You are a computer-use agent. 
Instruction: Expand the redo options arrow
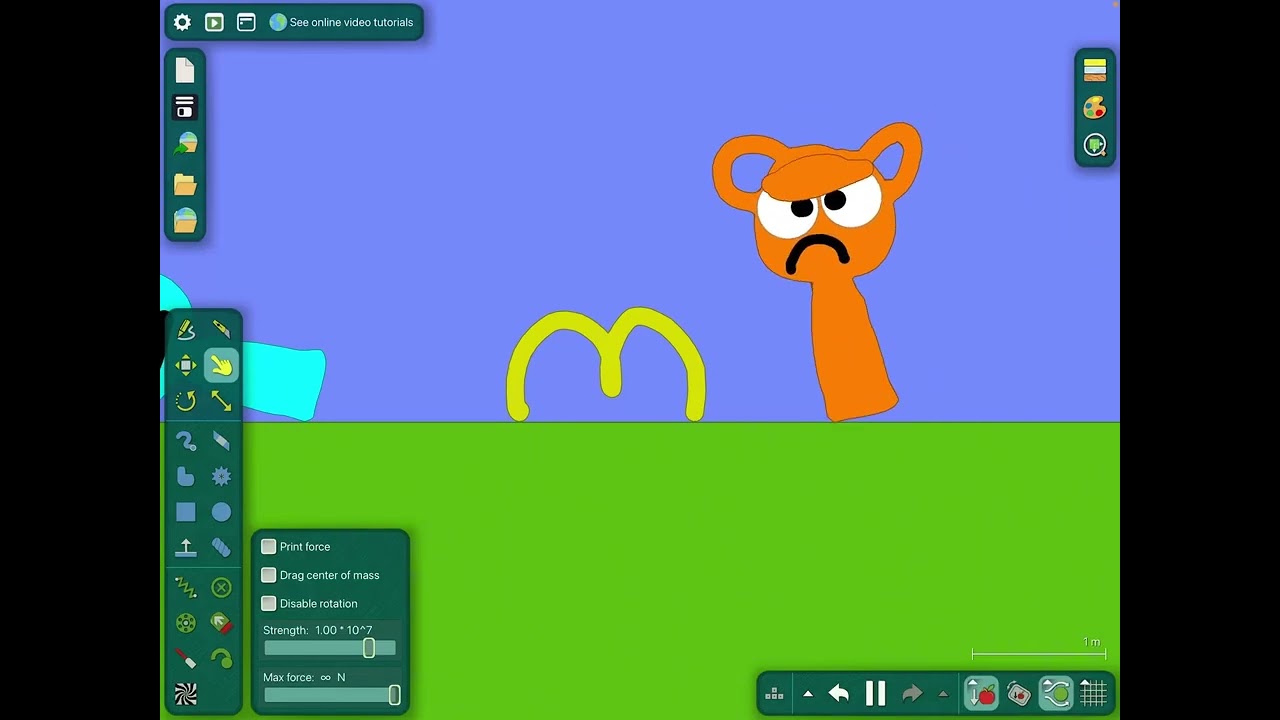click(942, 693)
